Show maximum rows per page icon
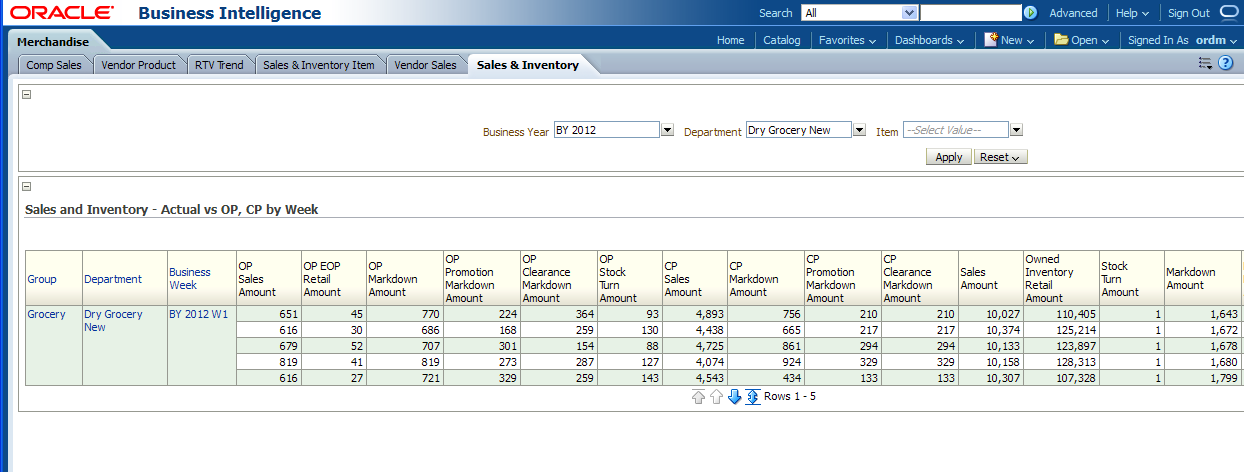The width and height of the screenshot is (1244, 472). pyautogui.click(x=753, y=397)
